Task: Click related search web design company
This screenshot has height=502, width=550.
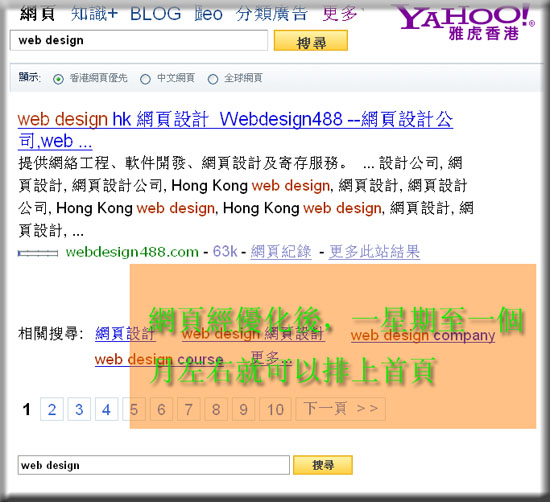Action: (423, 335)
